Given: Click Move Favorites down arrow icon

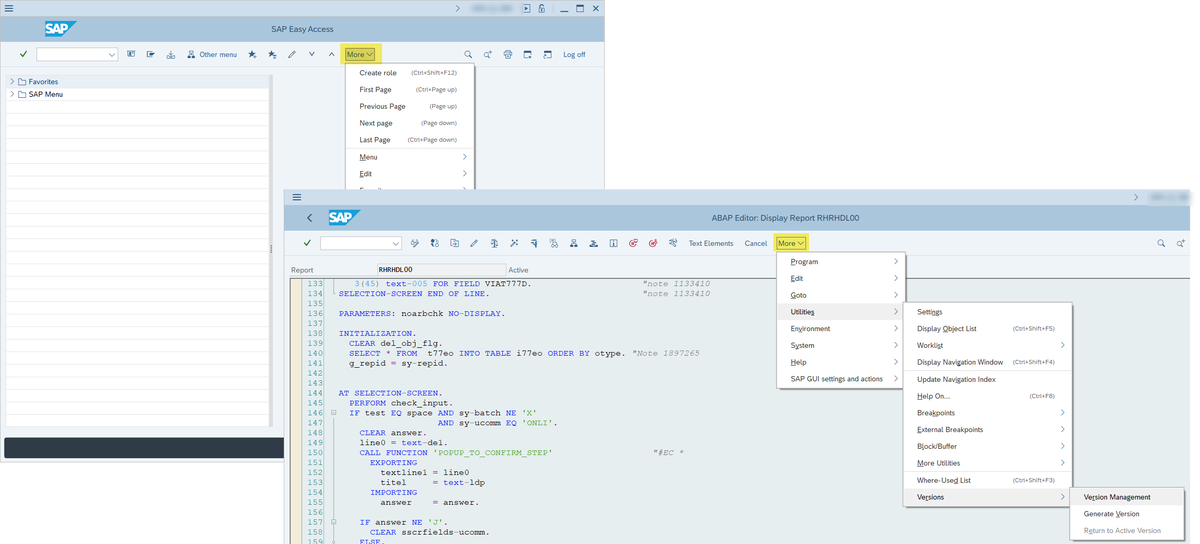Looking at the screenshot, I should pyautogui.click(x=312, y=54).
